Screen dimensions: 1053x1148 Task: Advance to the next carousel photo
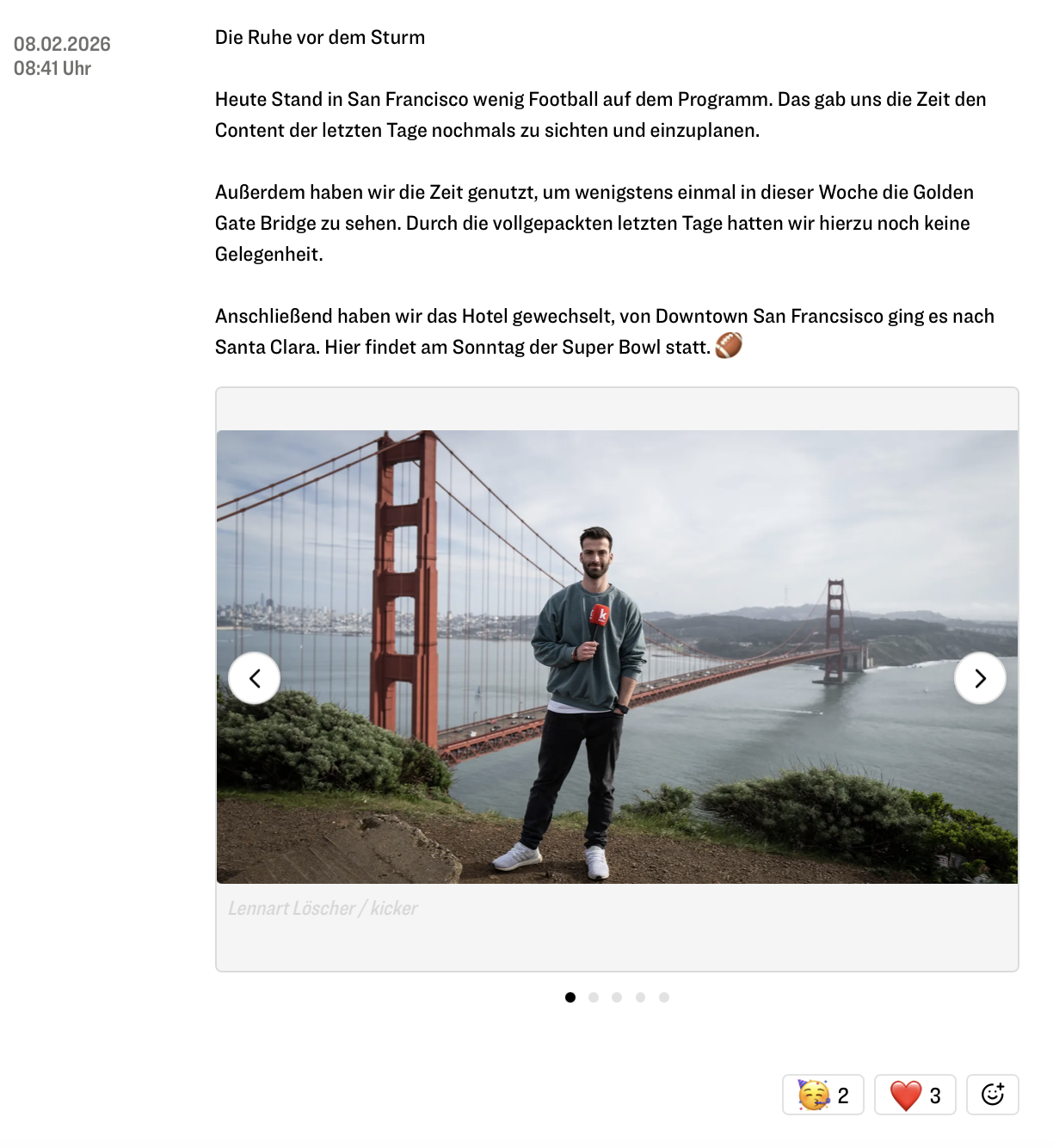(980, 678)
